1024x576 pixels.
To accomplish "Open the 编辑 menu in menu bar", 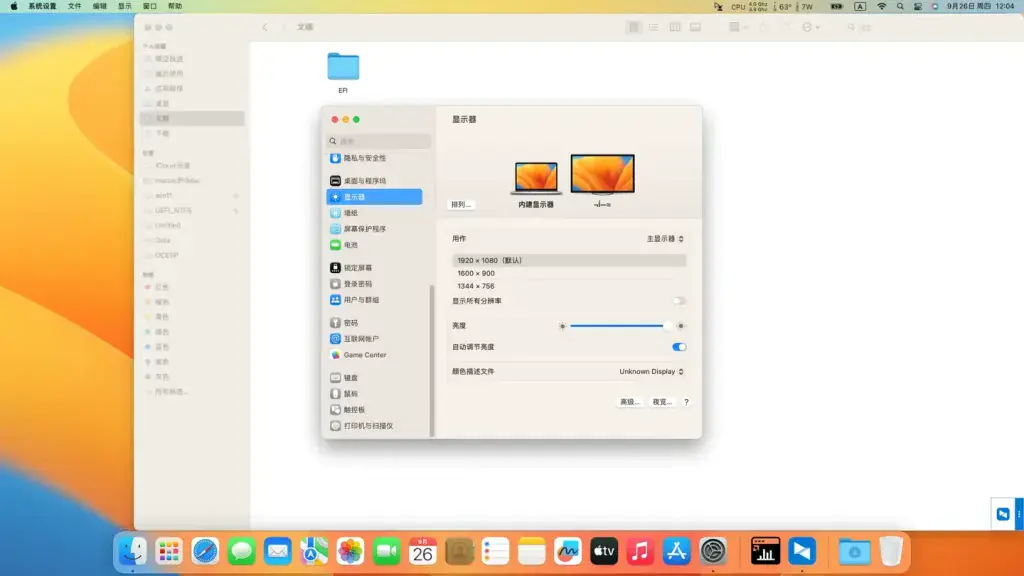I will tap(99, 7).
